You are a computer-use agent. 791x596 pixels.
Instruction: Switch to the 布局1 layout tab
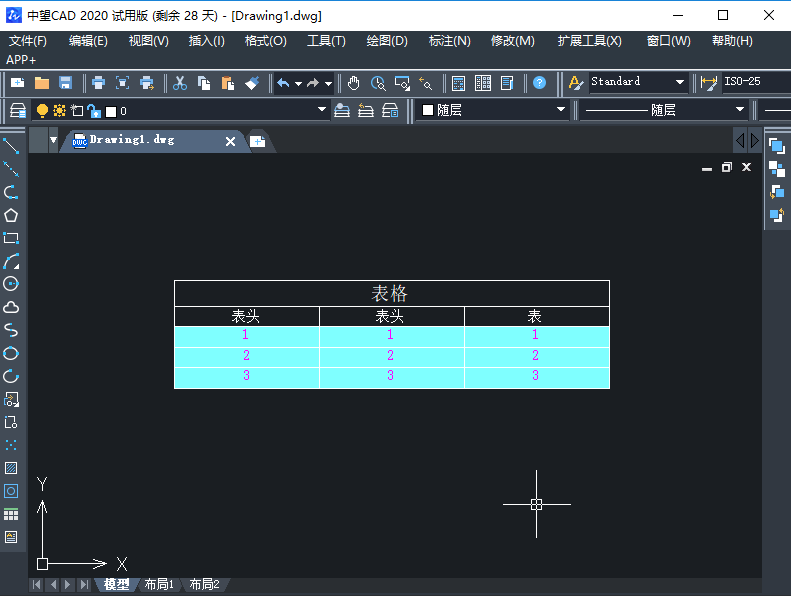[159, 584]
